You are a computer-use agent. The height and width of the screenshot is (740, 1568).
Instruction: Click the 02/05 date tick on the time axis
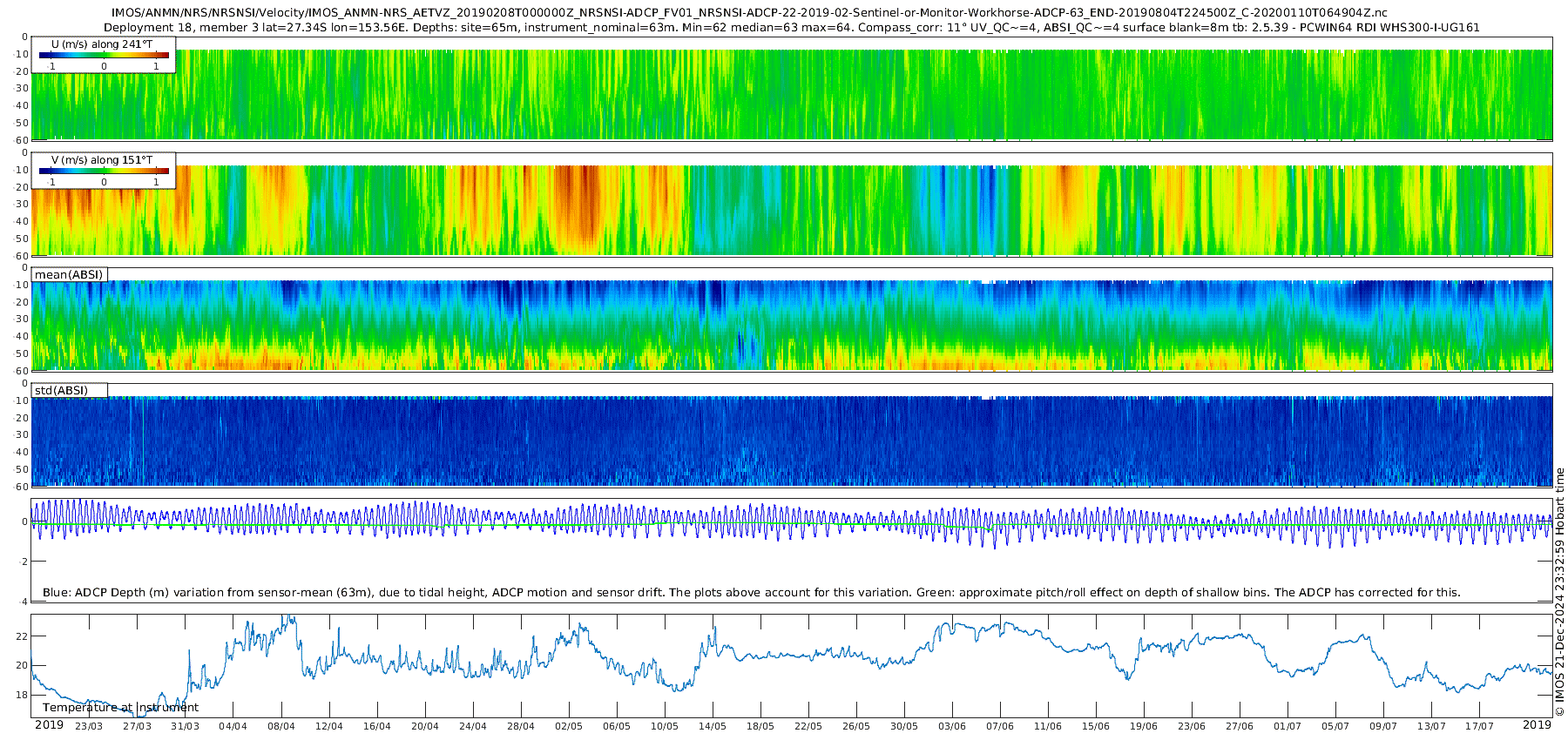[569, 726]
